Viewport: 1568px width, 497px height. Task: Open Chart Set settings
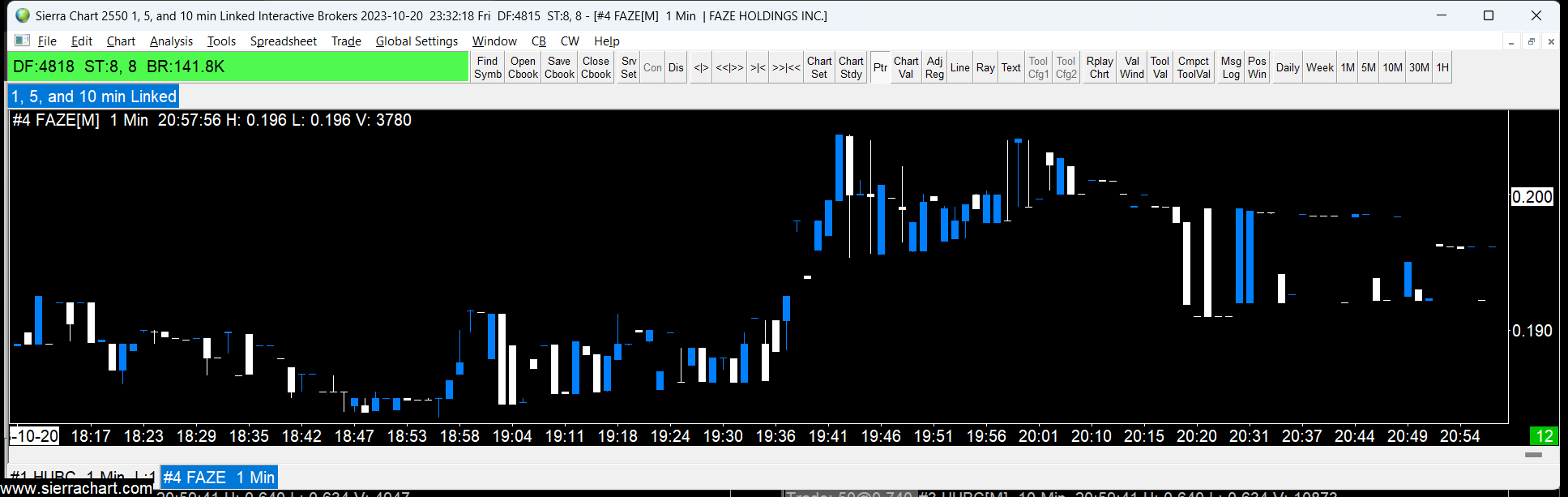point(819,67)
